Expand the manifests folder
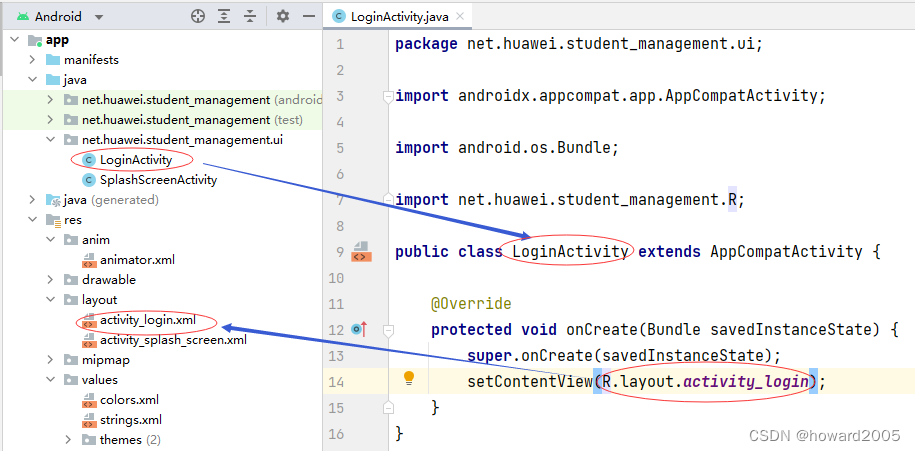 [33, 60]
